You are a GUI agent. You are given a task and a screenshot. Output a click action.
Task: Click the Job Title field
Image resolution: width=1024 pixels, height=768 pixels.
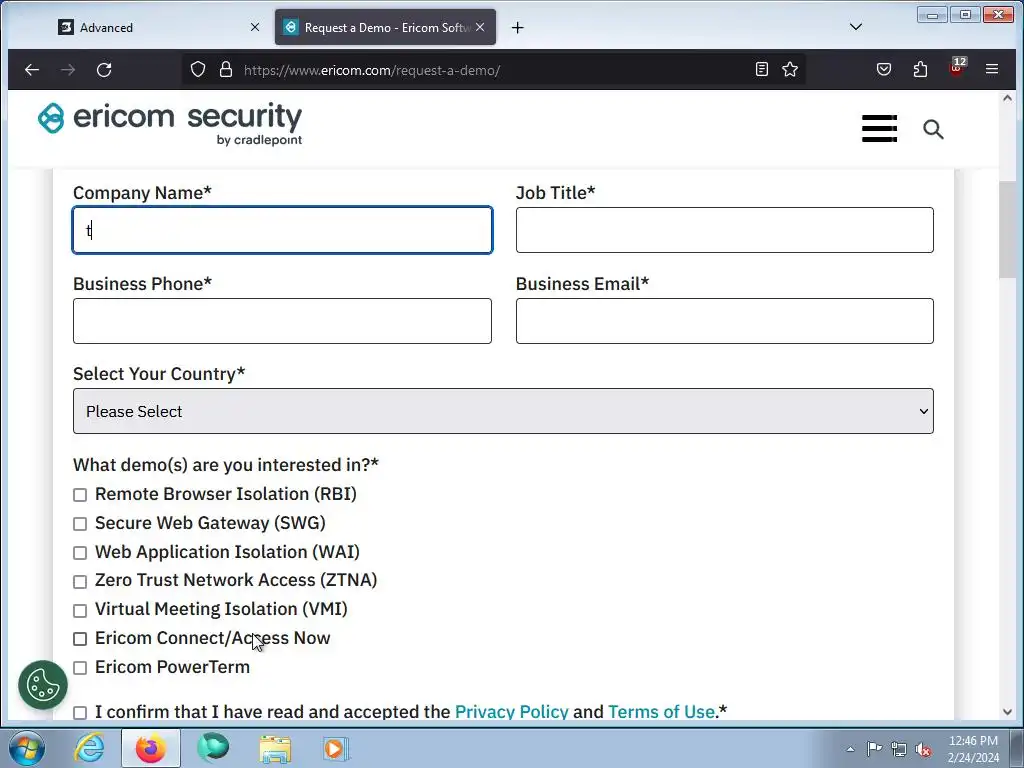(724, 230)
